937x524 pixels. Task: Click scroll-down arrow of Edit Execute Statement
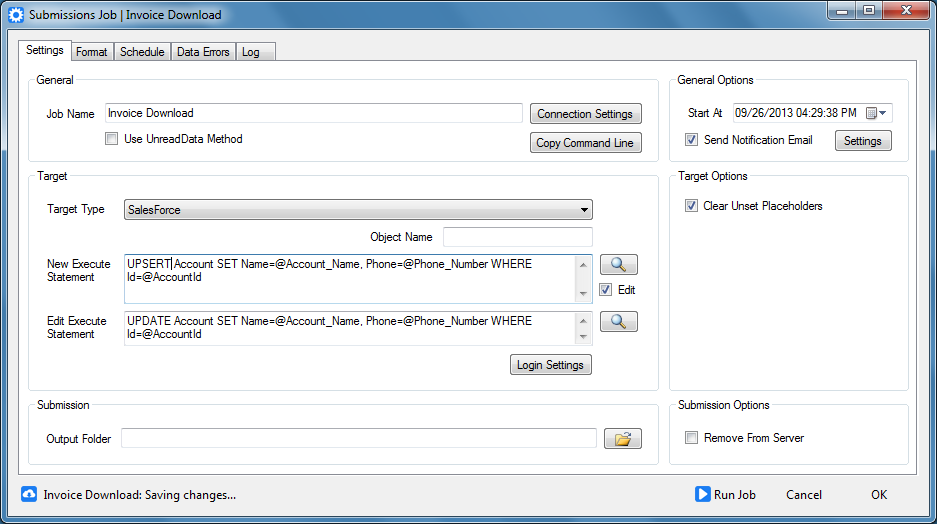(583, 337)
